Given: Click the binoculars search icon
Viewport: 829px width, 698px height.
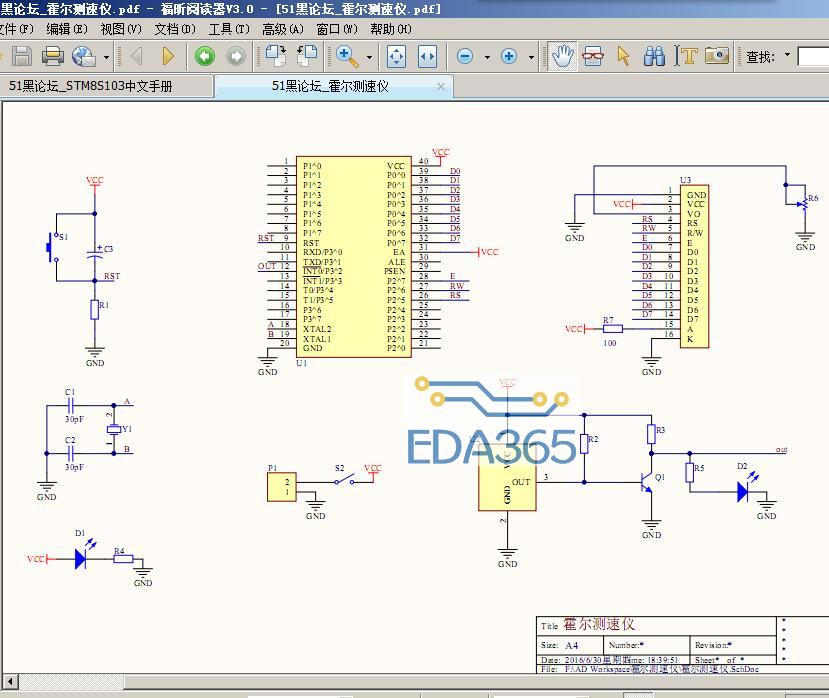Looking at the screenshot, I should click(655, 56).
